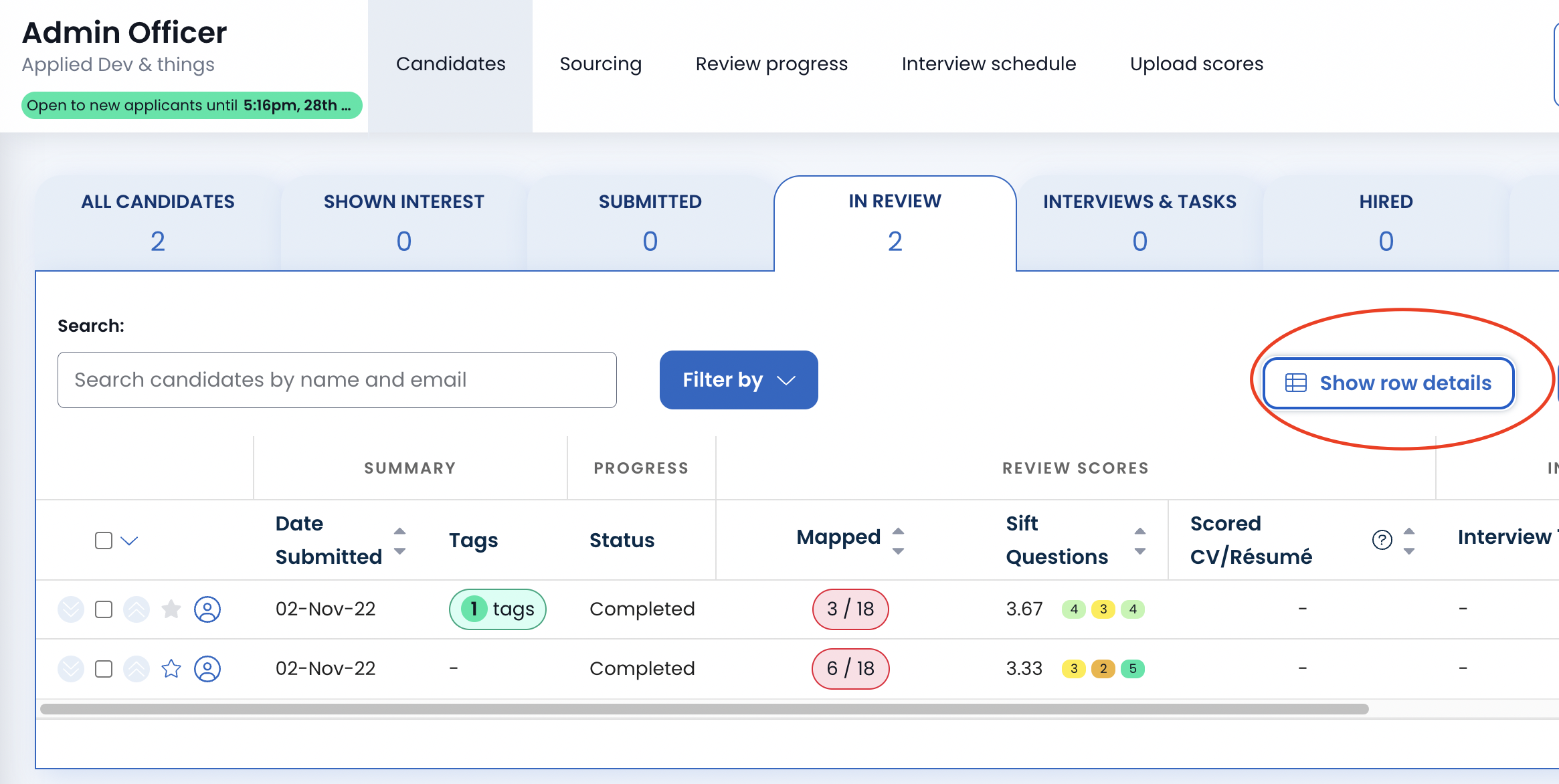Click the candidate search input field
The width and height of the screenshot is (1559, 784).
tap(337, 380)
